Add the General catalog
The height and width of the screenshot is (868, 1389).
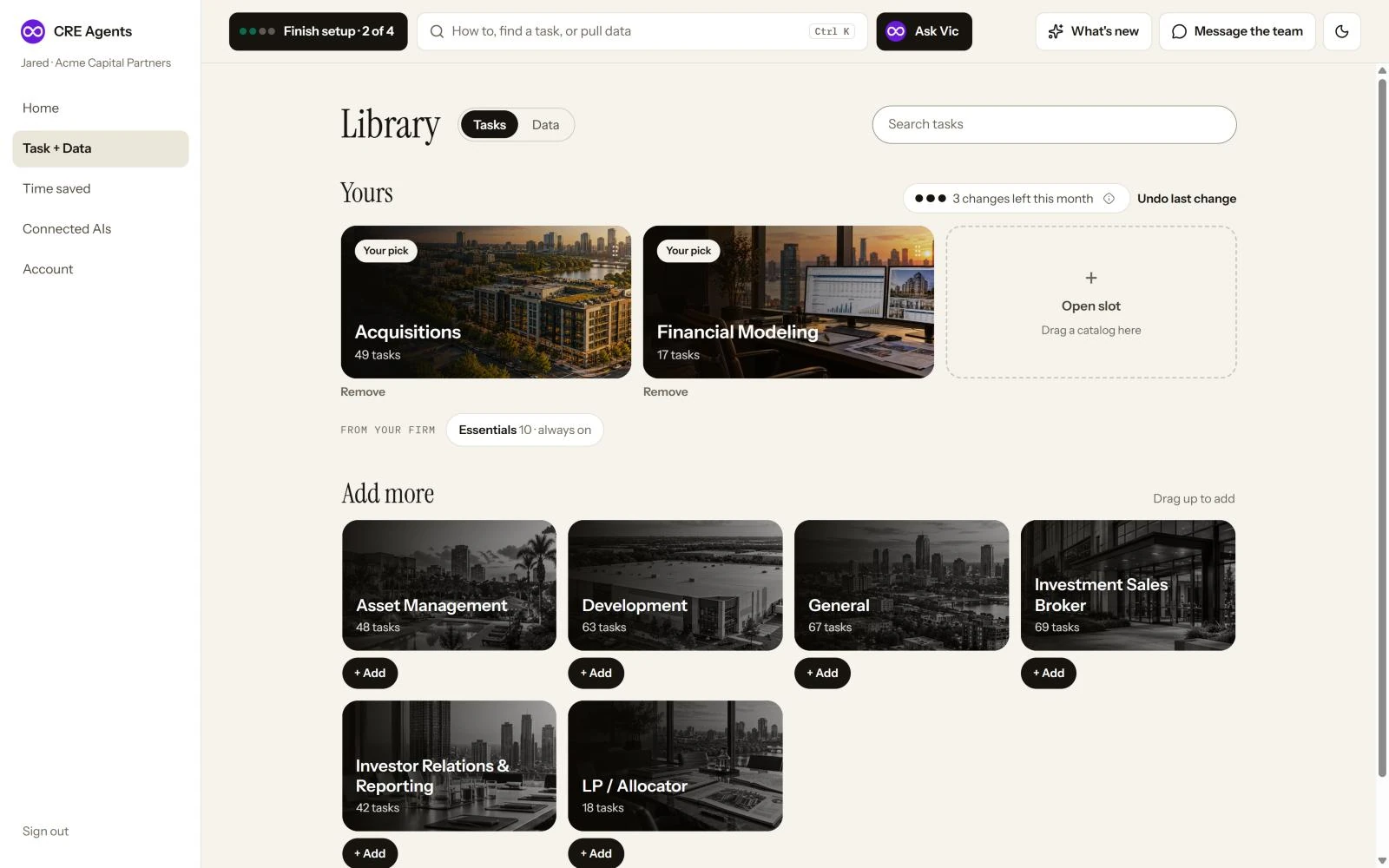coord(822,673)
